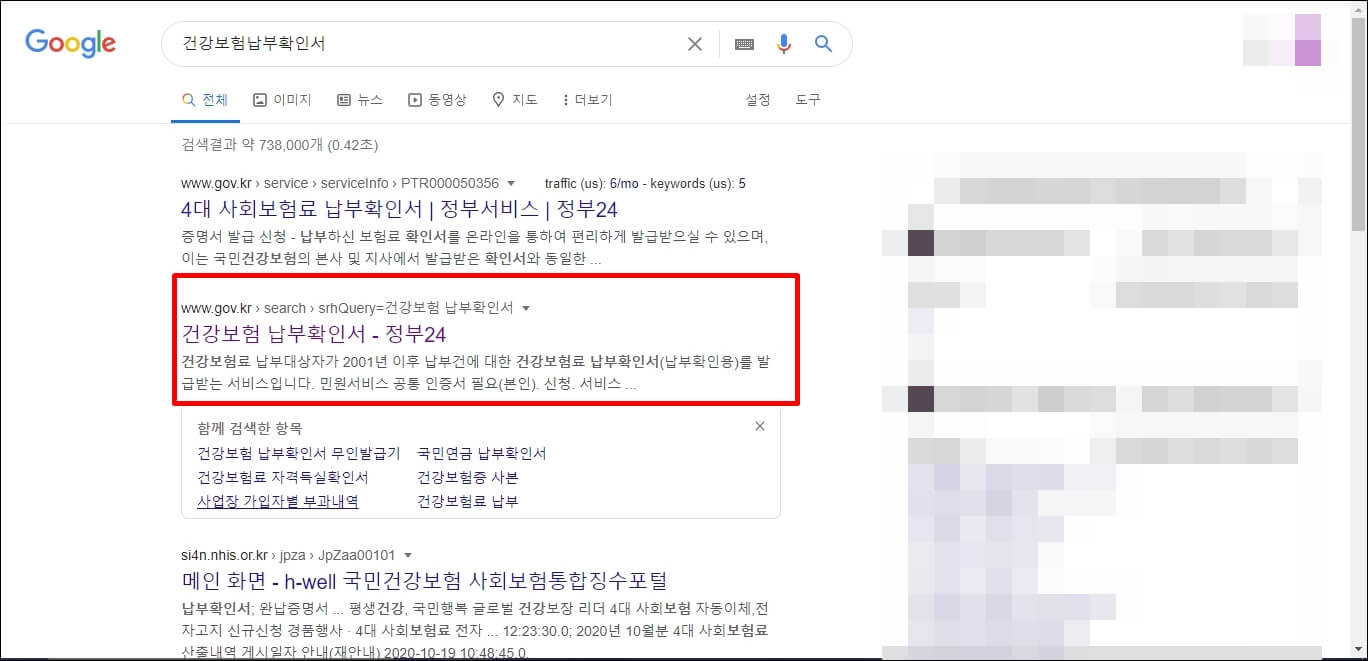Close the related searches box
The width and height of the screenshot is (1368, 661).
coord(760,426)
